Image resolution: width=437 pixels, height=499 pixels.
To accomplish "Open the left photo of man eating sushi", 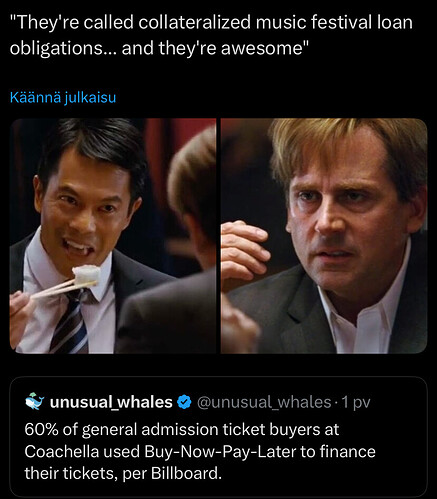I will (x=113, y=236).
